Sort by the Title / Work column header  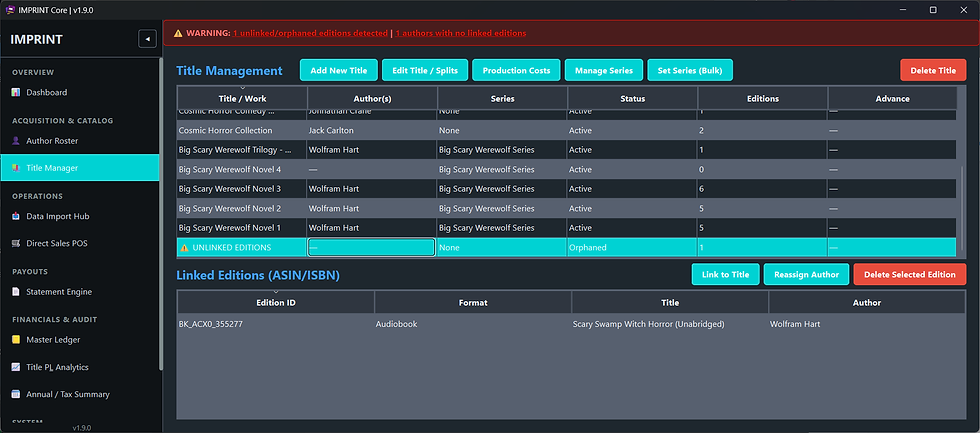(242, 99)
